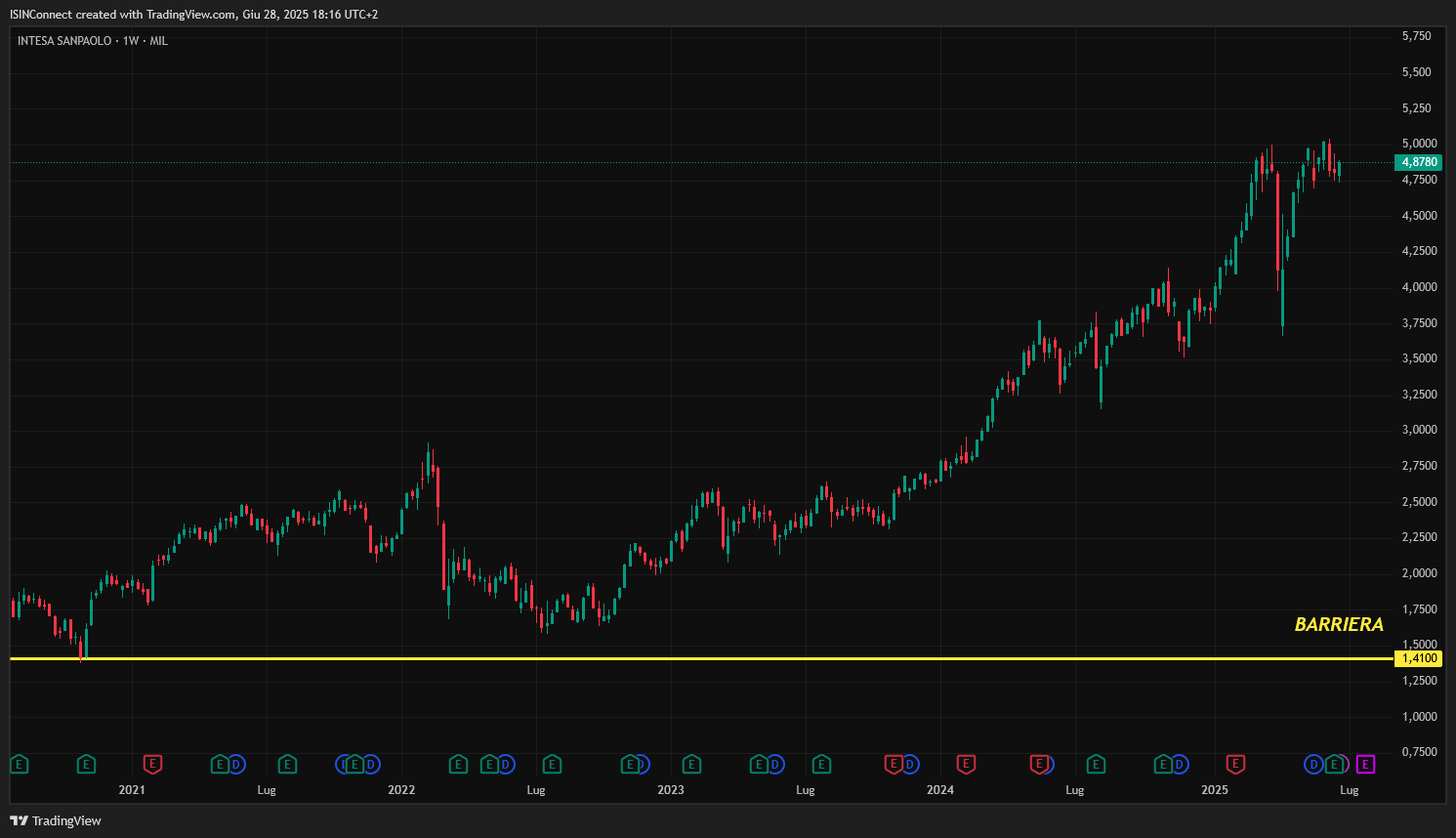Screen dimensions: 1456x838
Task: Click the green earnings marker nearest before Lug 2025
Action: click(1334, 764)
